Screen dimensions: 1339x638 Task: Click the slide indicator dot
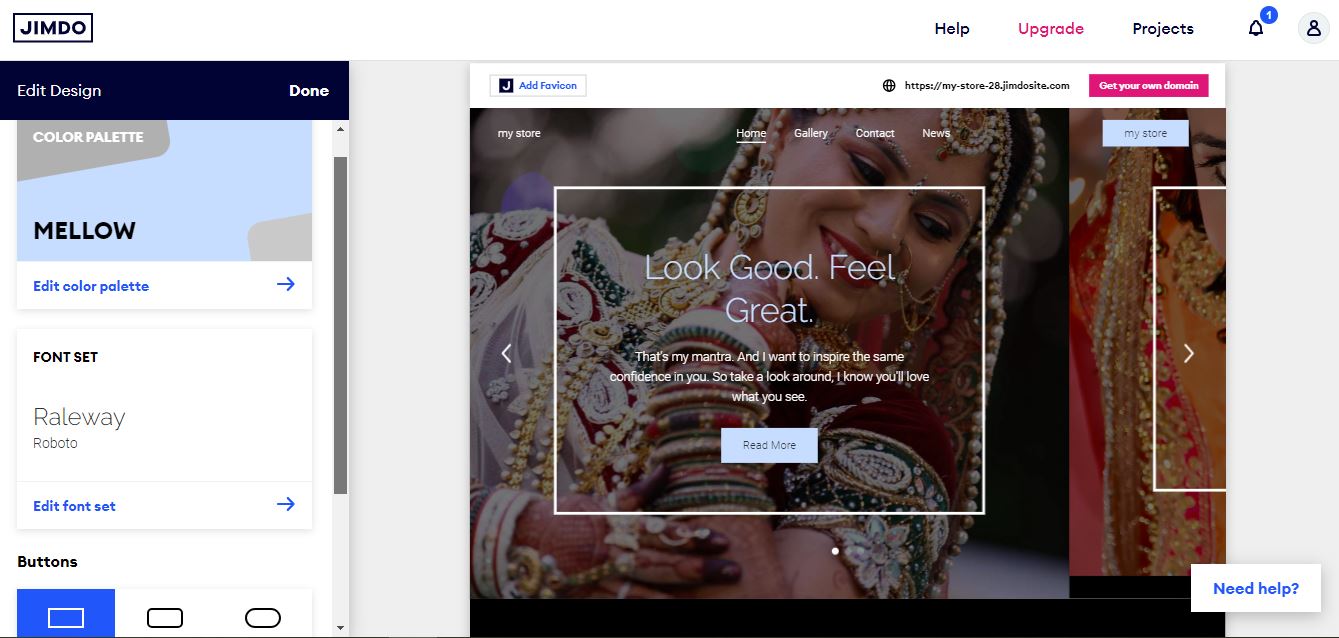(835, 550)
